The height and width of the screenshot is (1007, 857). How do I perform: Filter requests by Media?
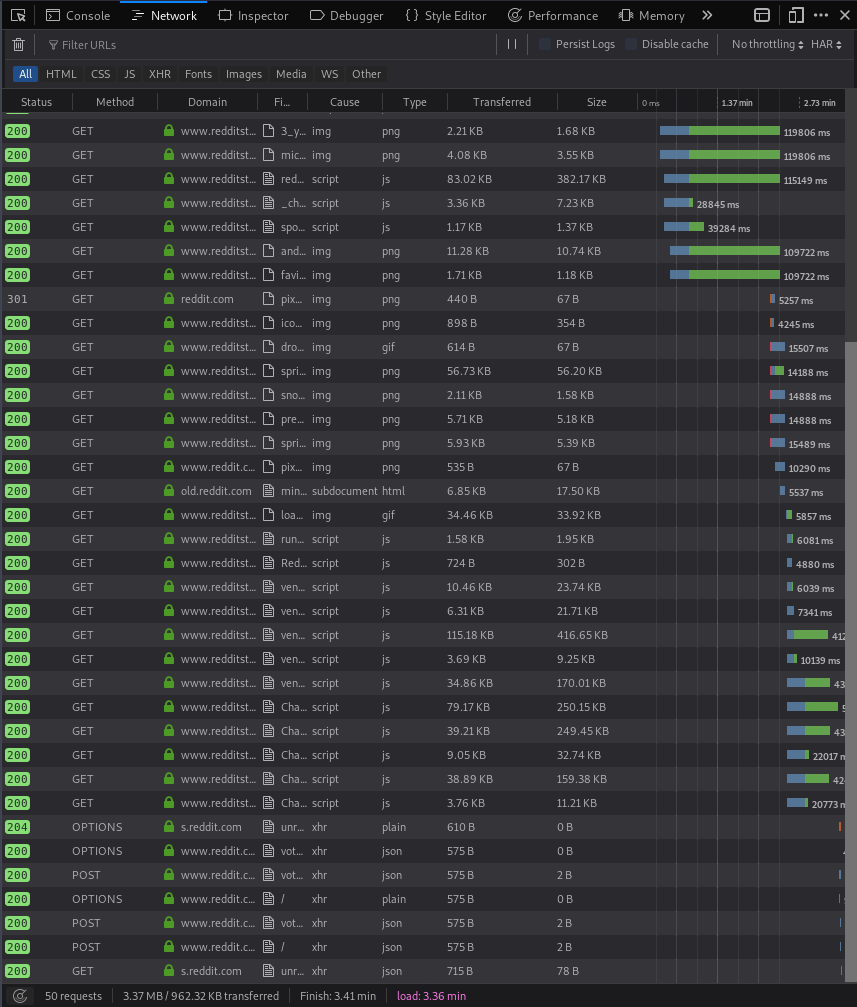coord(291,74)
